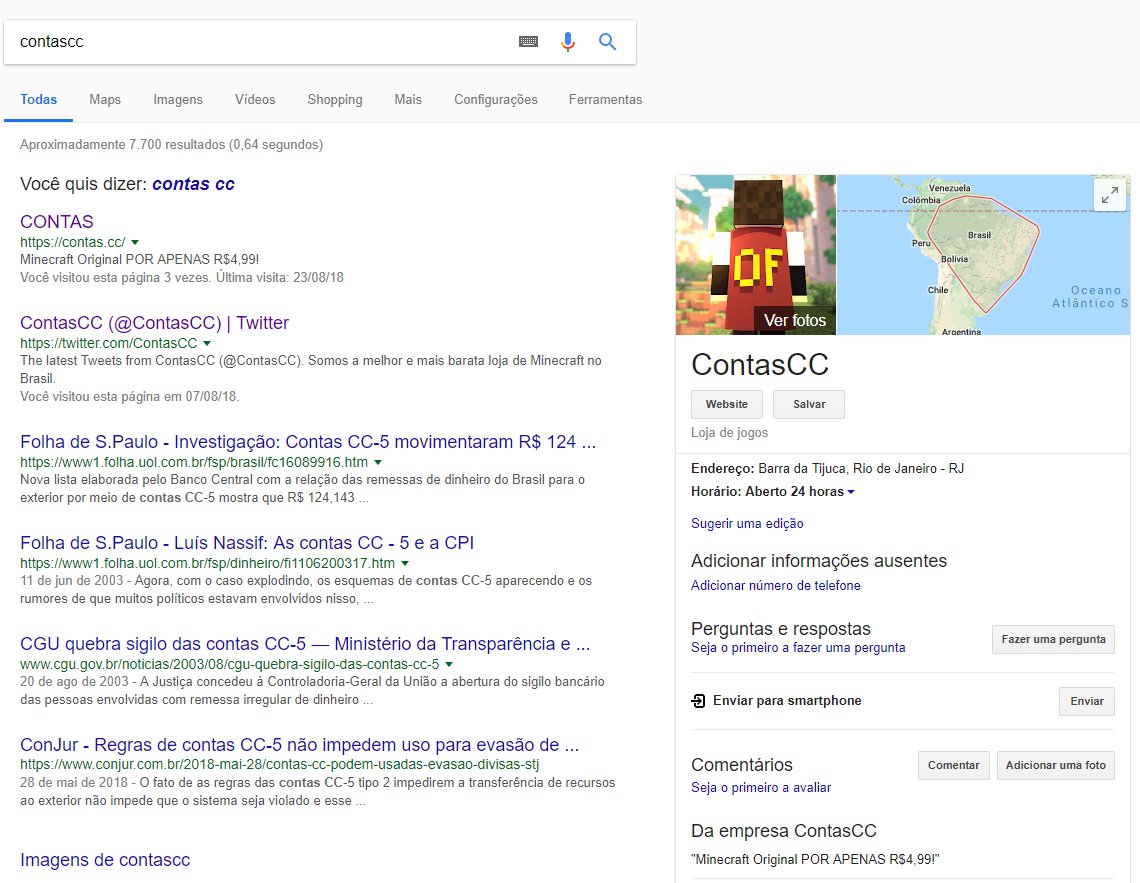Open the Ferramentas options
The height and width of the screenshot is (883, 1140).
[x=606, y=100]
